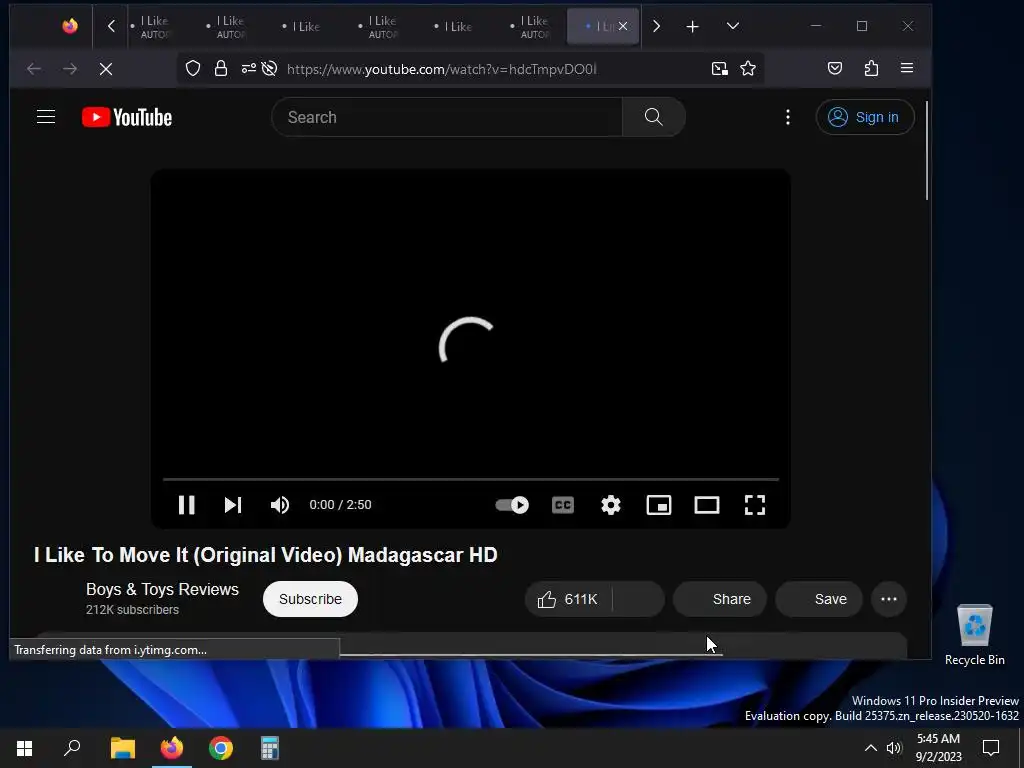Image resolution: width=1024 pixels, height=768 pixels.
Task: Open the site permissions icon
Action: (249, 69)
